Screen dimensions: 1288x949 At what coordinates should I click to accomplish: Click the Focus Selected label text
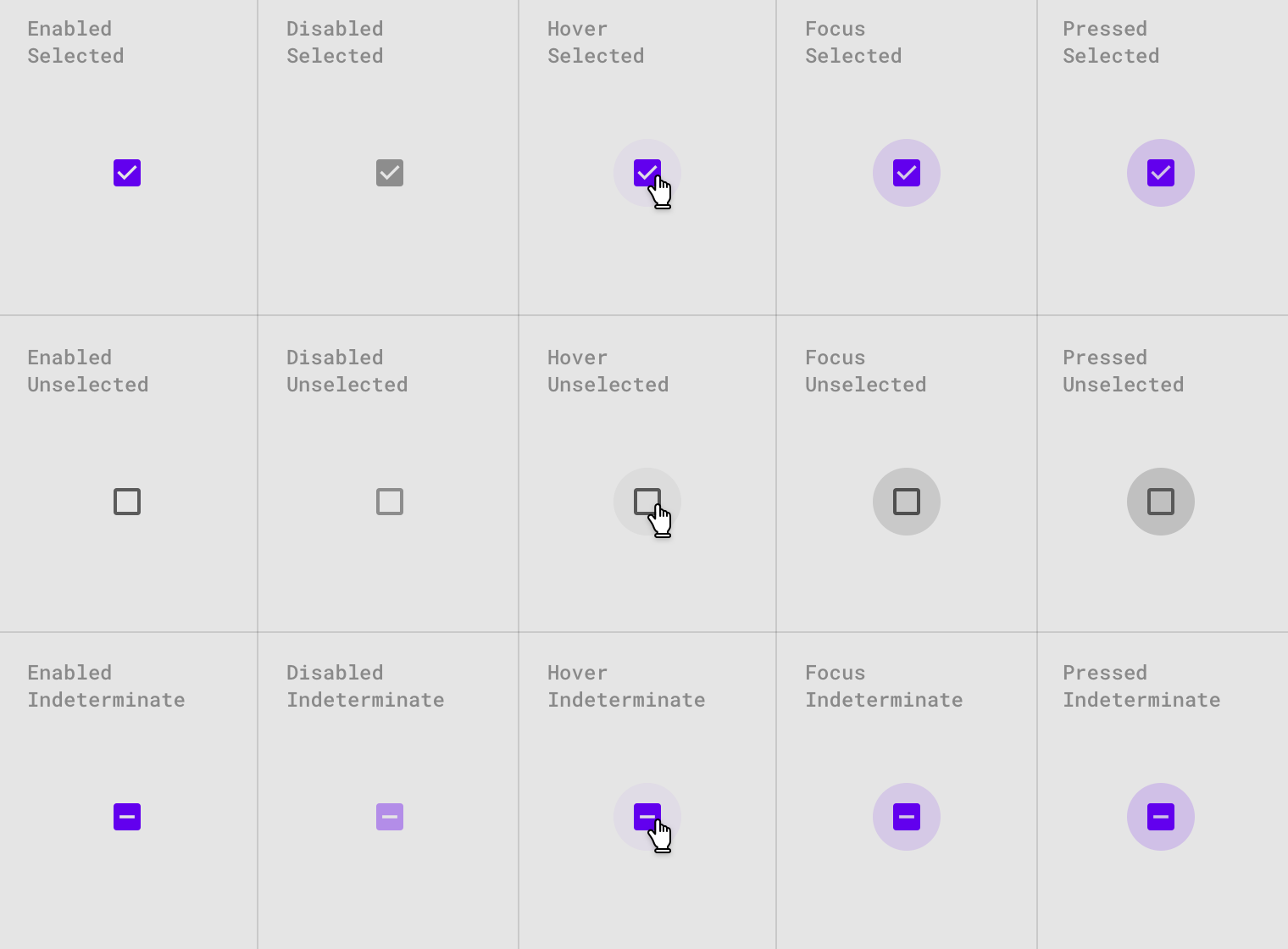point(853,42)
